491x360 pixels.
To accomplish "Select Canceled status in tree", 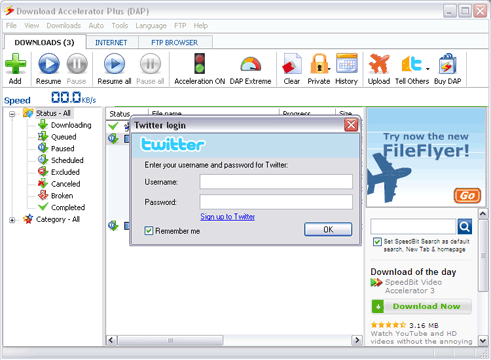I will [66, 184].
